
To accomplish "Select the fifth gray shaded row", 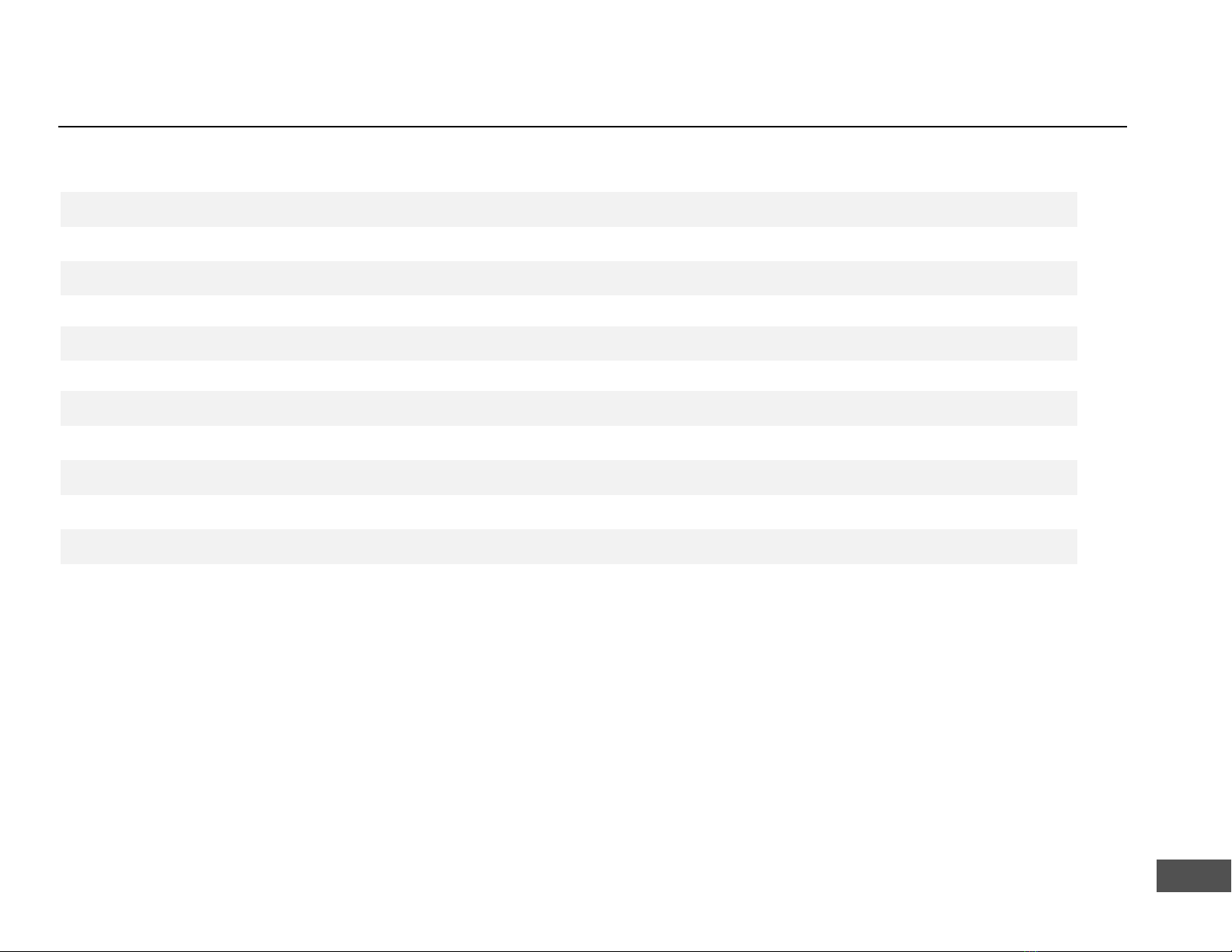I will click(x=569, y=477).
